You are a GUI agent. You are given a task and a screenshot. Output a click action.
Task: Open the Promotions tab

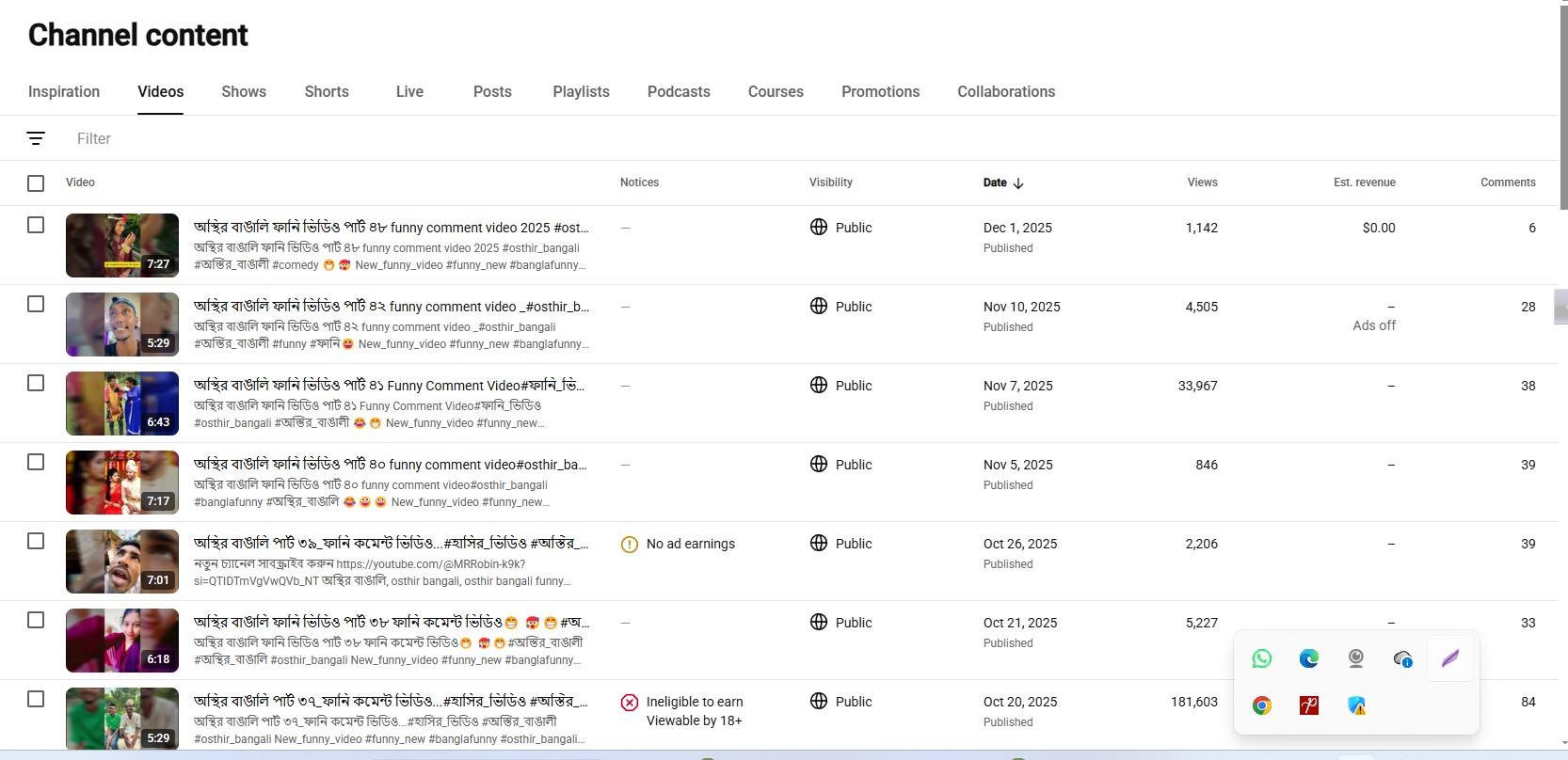pyautogui.click(x=880, y=91)
